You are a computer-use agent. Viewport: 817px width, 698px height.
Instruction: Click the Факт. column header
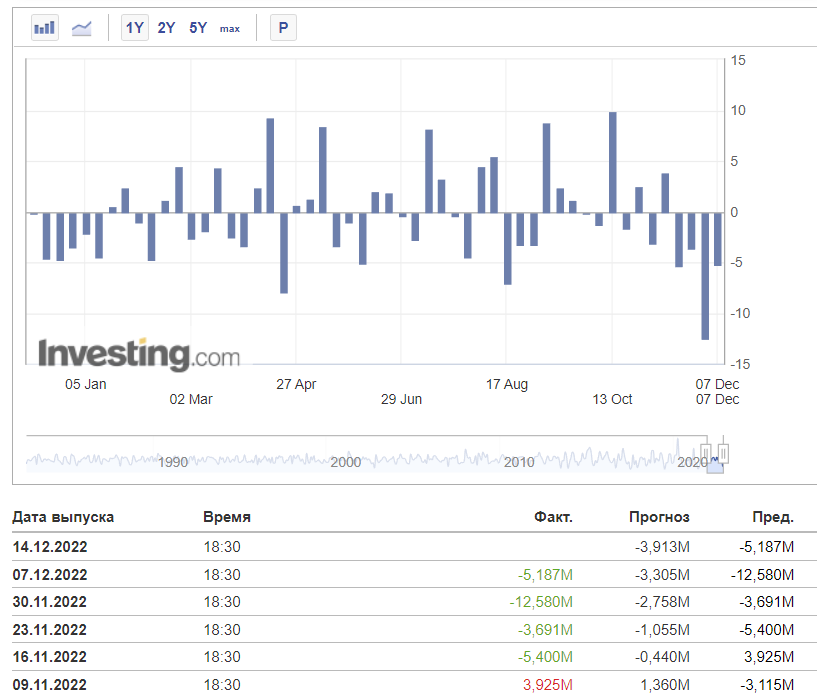[553, 517]
